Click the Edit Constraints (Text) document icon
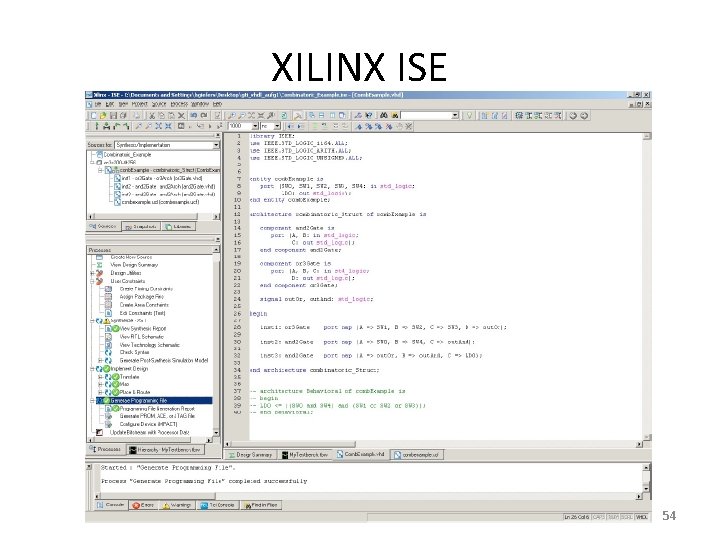Image resolution: width=720 pixels, height=540 pixels. click(x=108, y=313)
